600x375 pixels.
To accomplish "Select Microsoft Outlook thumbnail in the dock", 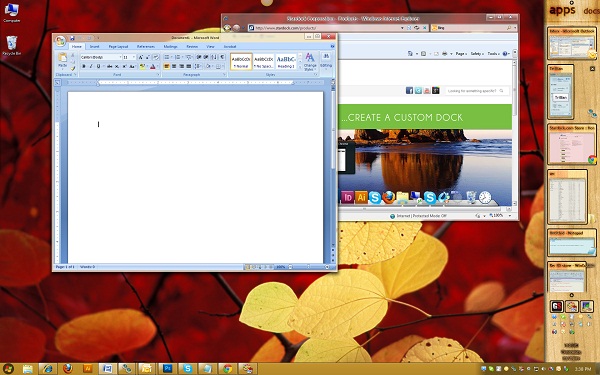I will pyautogui.click(x=572, y=43).
